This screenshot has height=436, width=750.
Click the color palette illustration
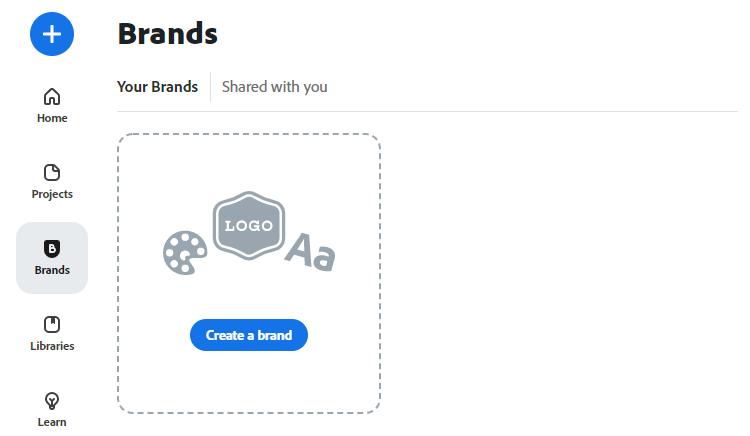pos(184,253)
